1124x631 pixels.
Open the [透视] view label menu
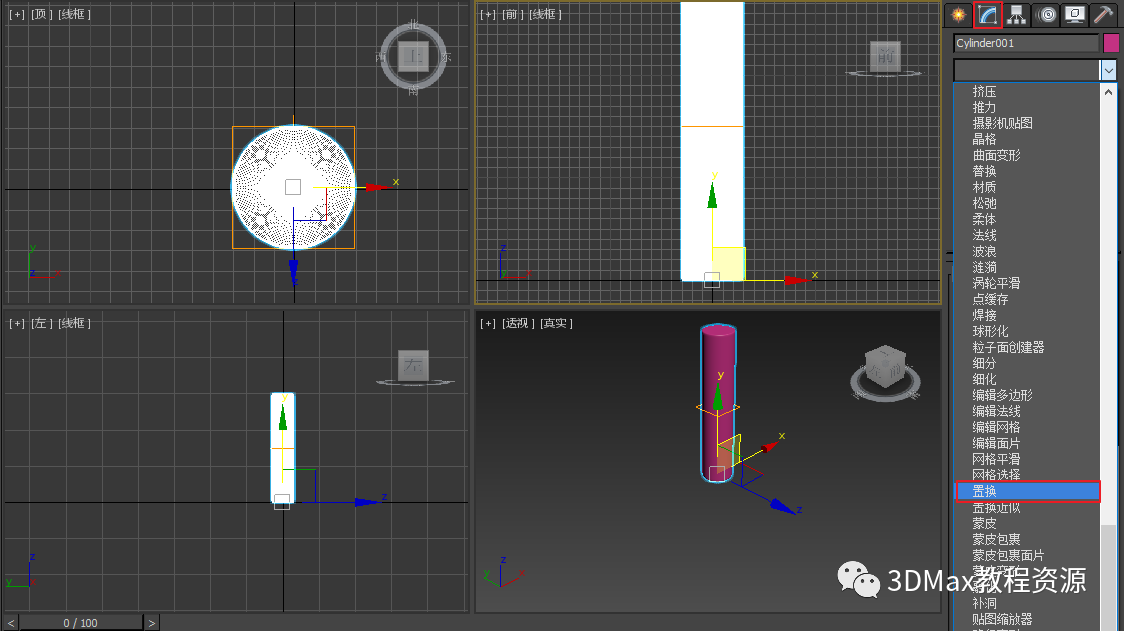tap(518, 323)
